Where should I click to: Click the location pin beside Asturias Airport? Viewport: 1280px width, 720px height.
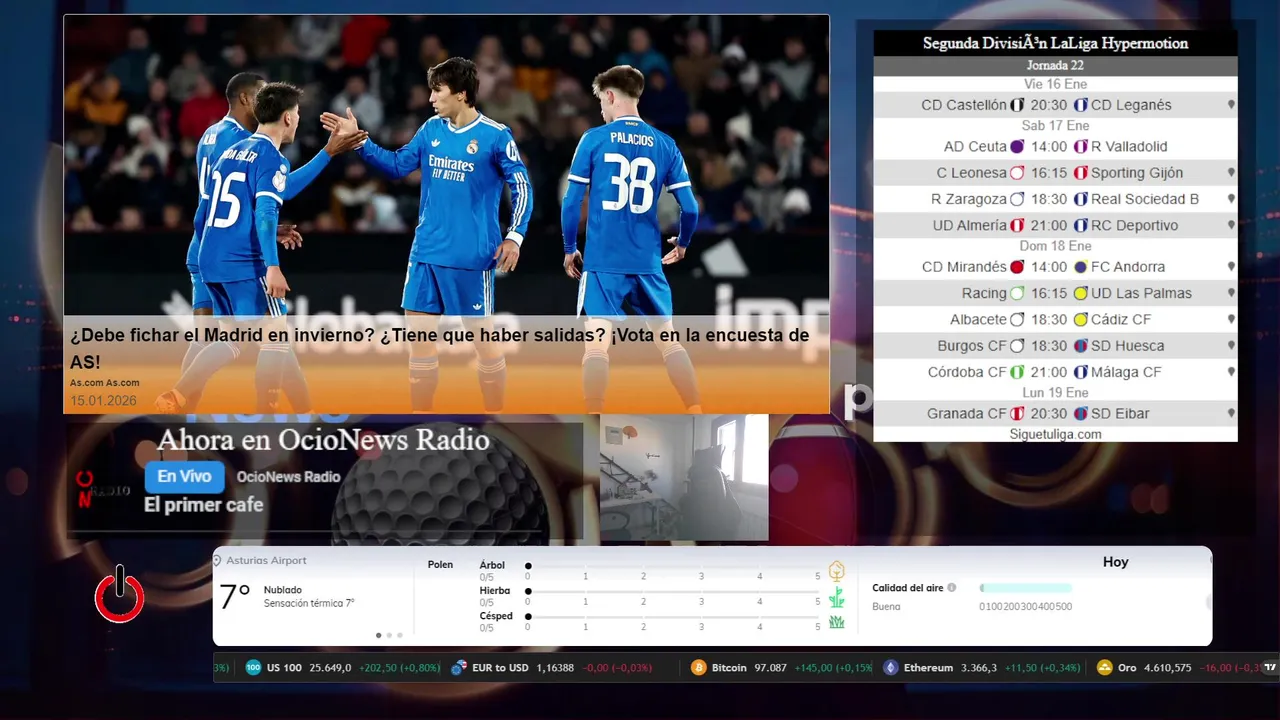click(217, 561)
